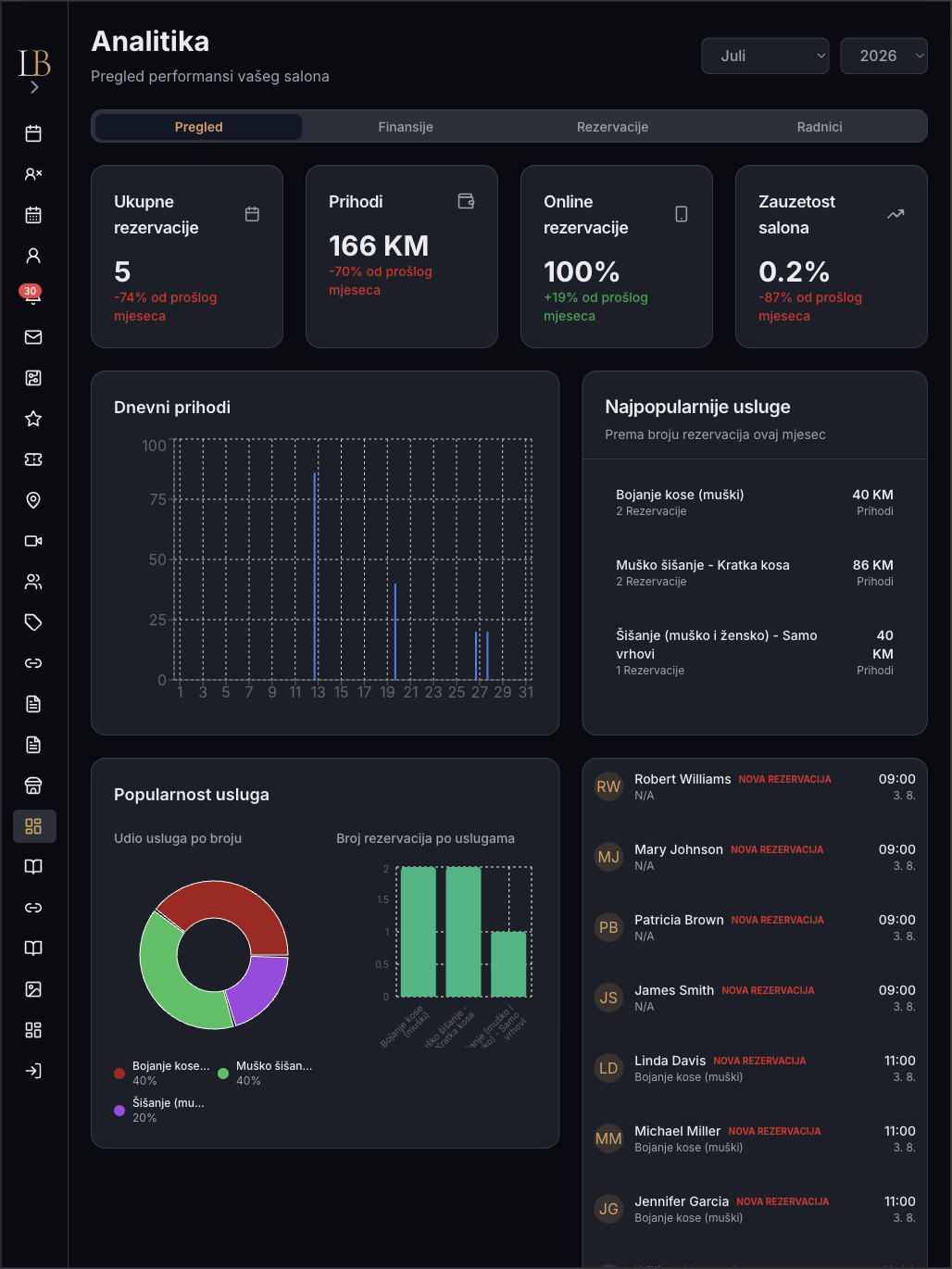Image resolution: width=952 pixels, height=1269 pixels.
Task: Open Patricia Brown reservation entry
Action: 755,927
